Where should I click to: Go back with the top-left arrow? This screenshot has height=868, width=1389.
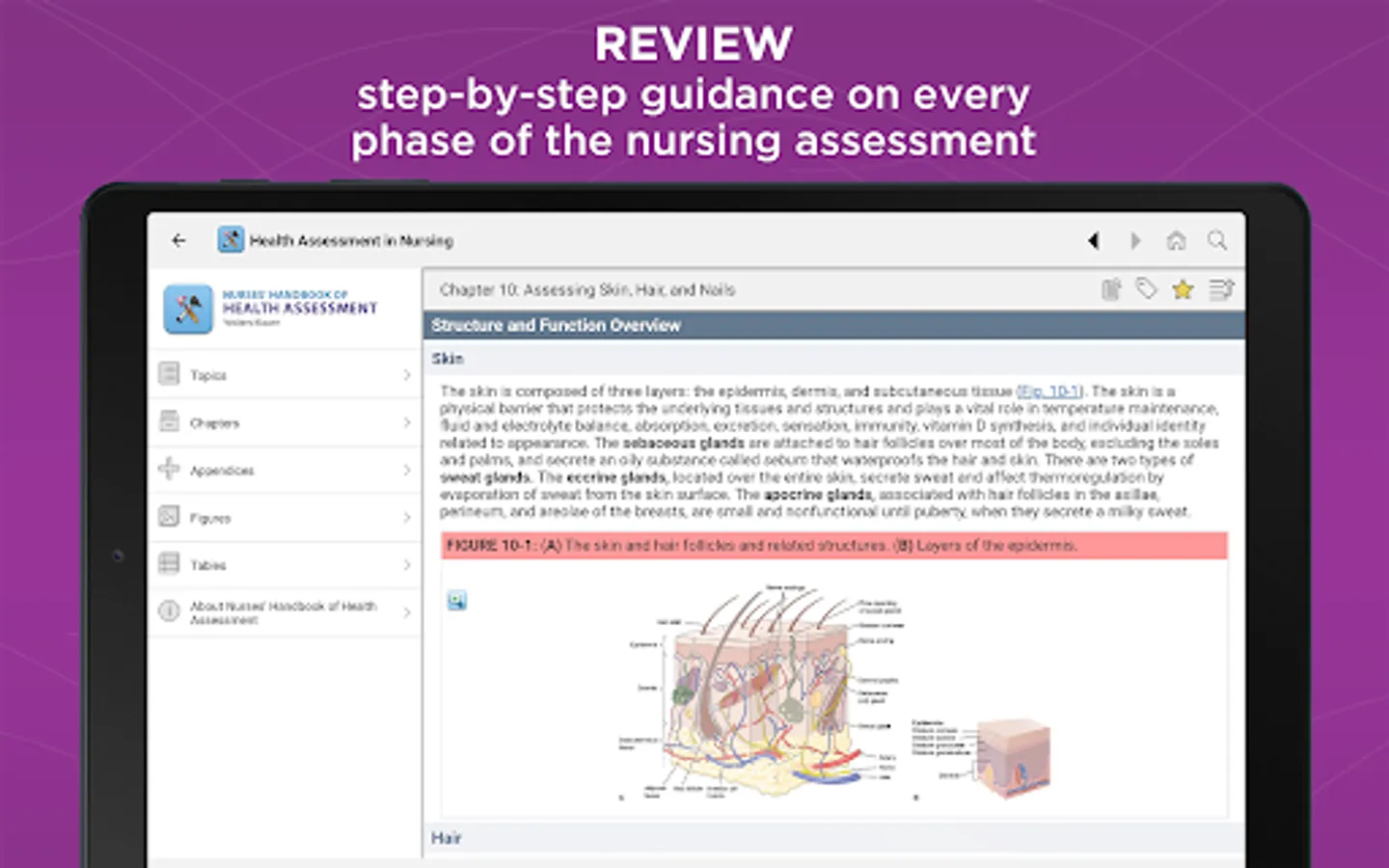click(178, 240)
